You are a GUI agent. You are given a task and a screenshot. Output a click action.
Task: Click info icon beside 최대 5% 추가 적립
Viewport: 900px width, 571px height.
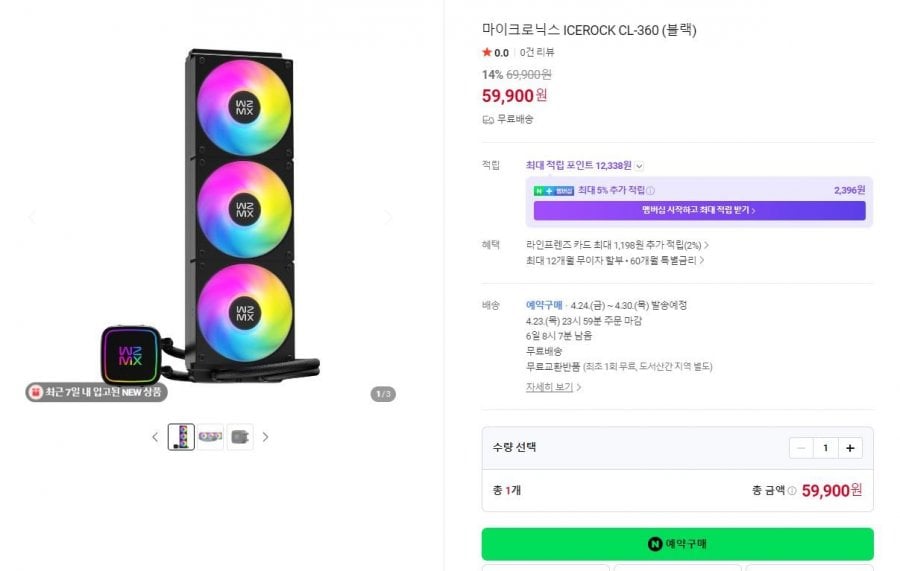click(x=651, y=190)
